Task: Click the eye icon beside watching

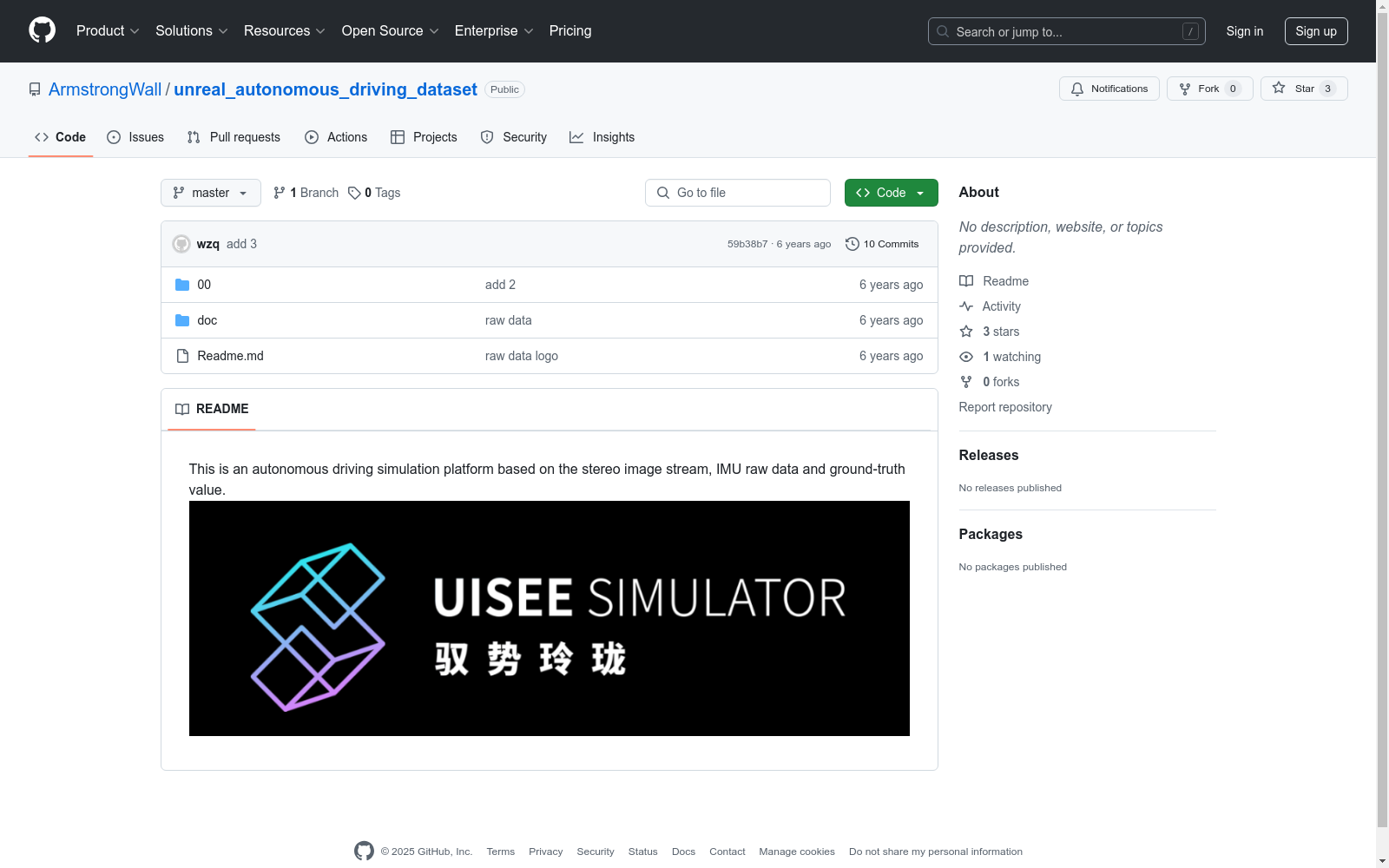Action: click(x=966, y=357)
